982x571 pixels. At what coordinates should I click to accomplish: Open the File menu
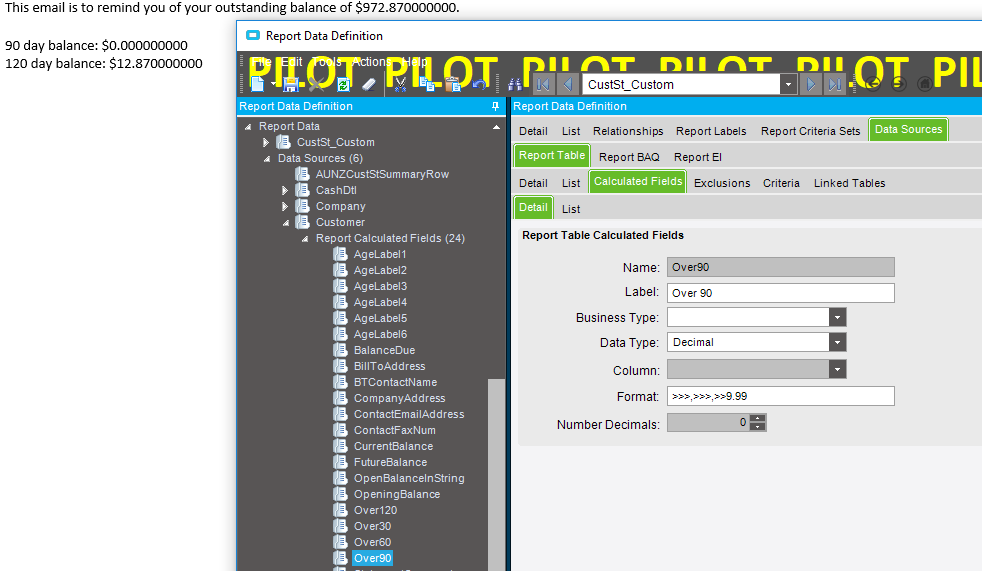point(262,61)
